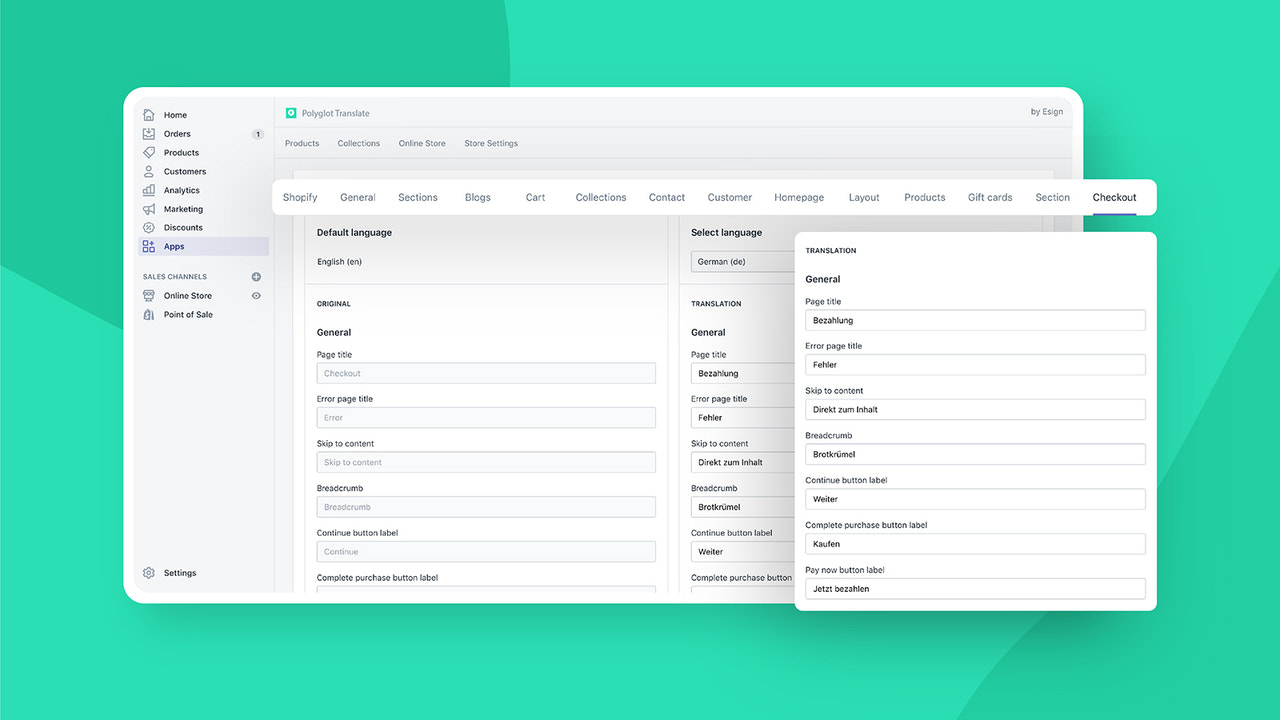Click the Customers person icon

coord(149,171)
